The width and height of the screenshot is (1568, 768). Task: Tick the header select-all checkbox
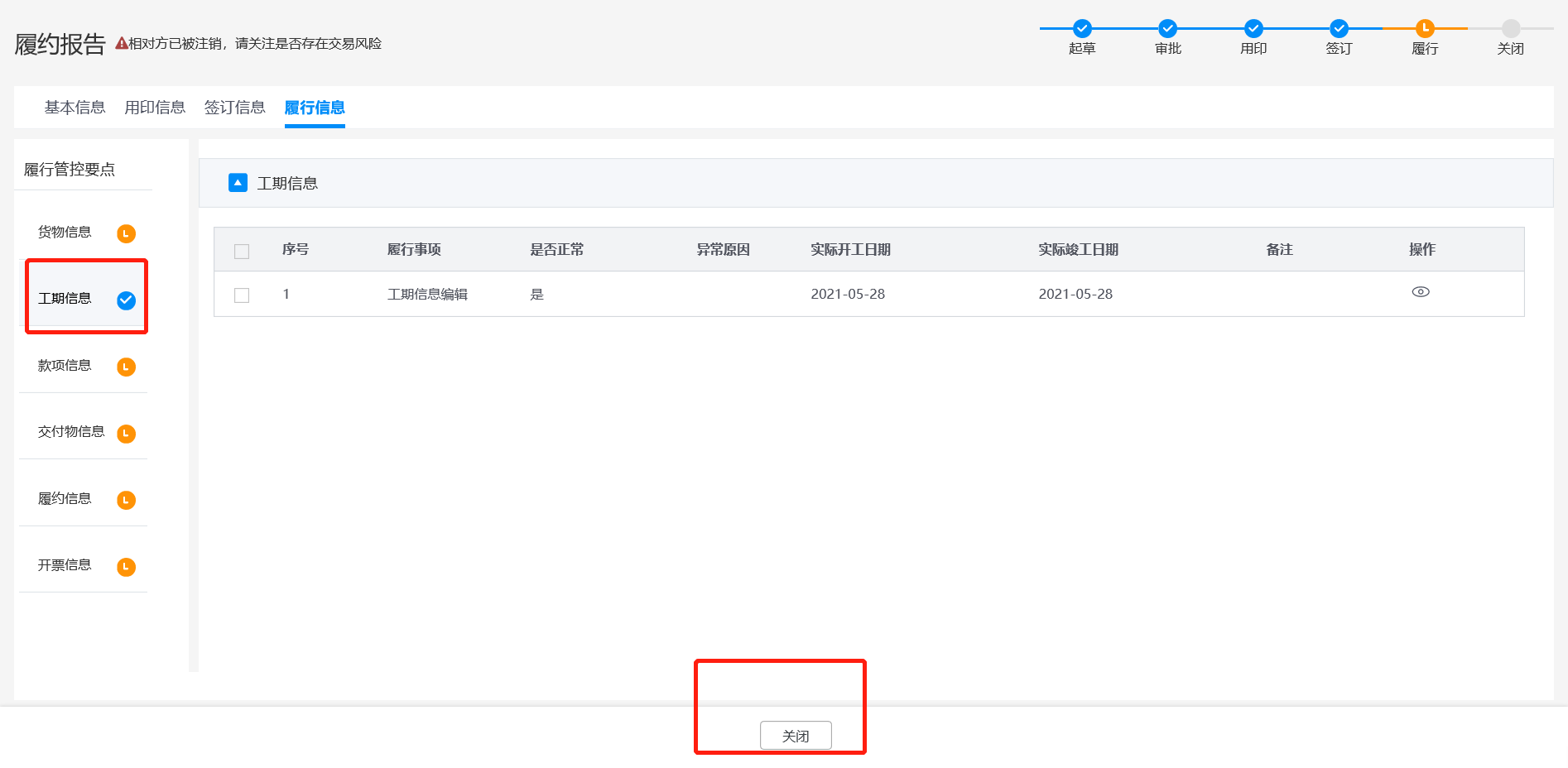click(242, 252)
